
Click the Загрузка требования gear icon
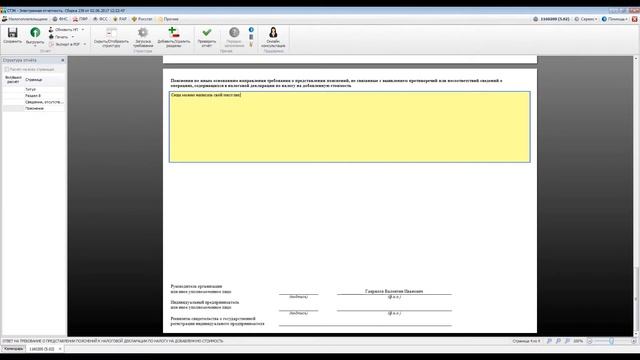pos(143,33)
